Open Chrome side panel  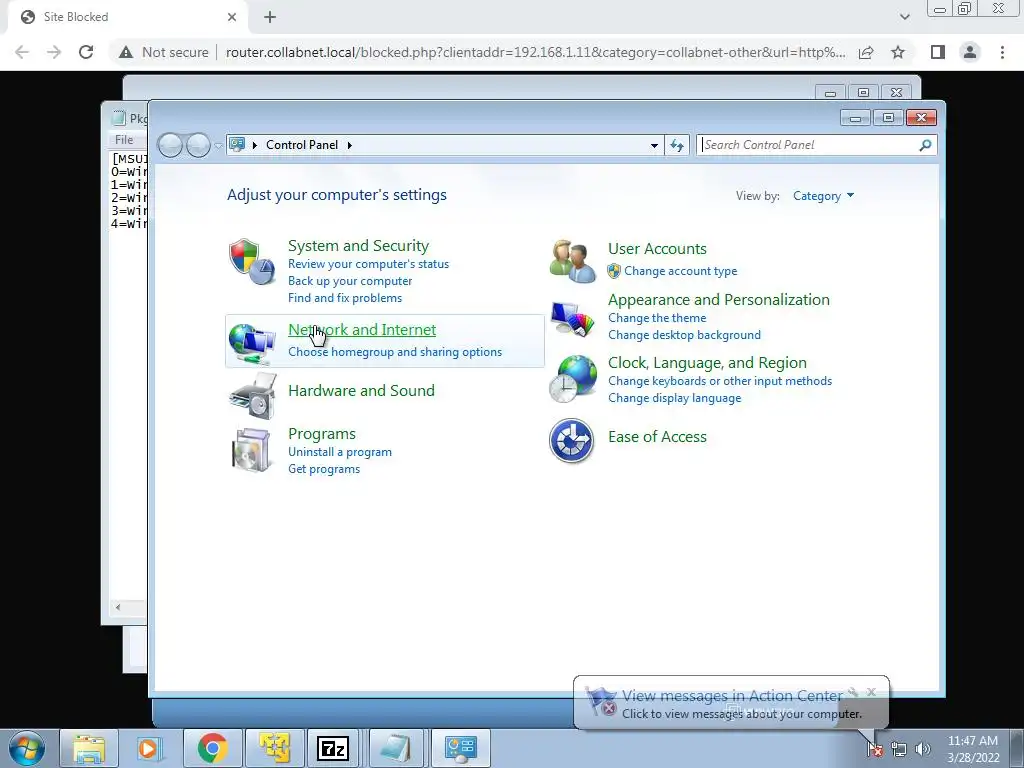[938, 52]
